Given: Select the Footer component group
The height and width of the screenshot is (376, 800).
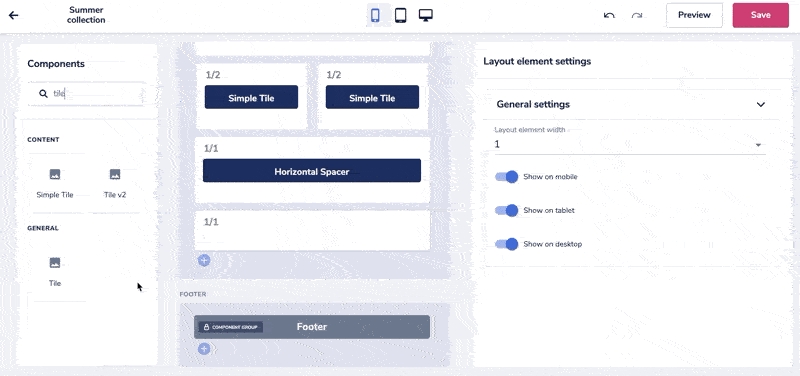Looking at the screenshot, I should (312, 327).
